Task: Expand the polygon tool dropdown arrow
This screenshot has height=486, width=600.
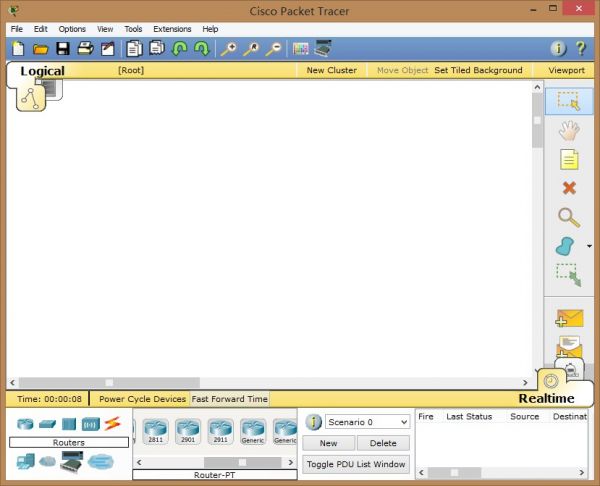Action: click(x=589, y=246)
